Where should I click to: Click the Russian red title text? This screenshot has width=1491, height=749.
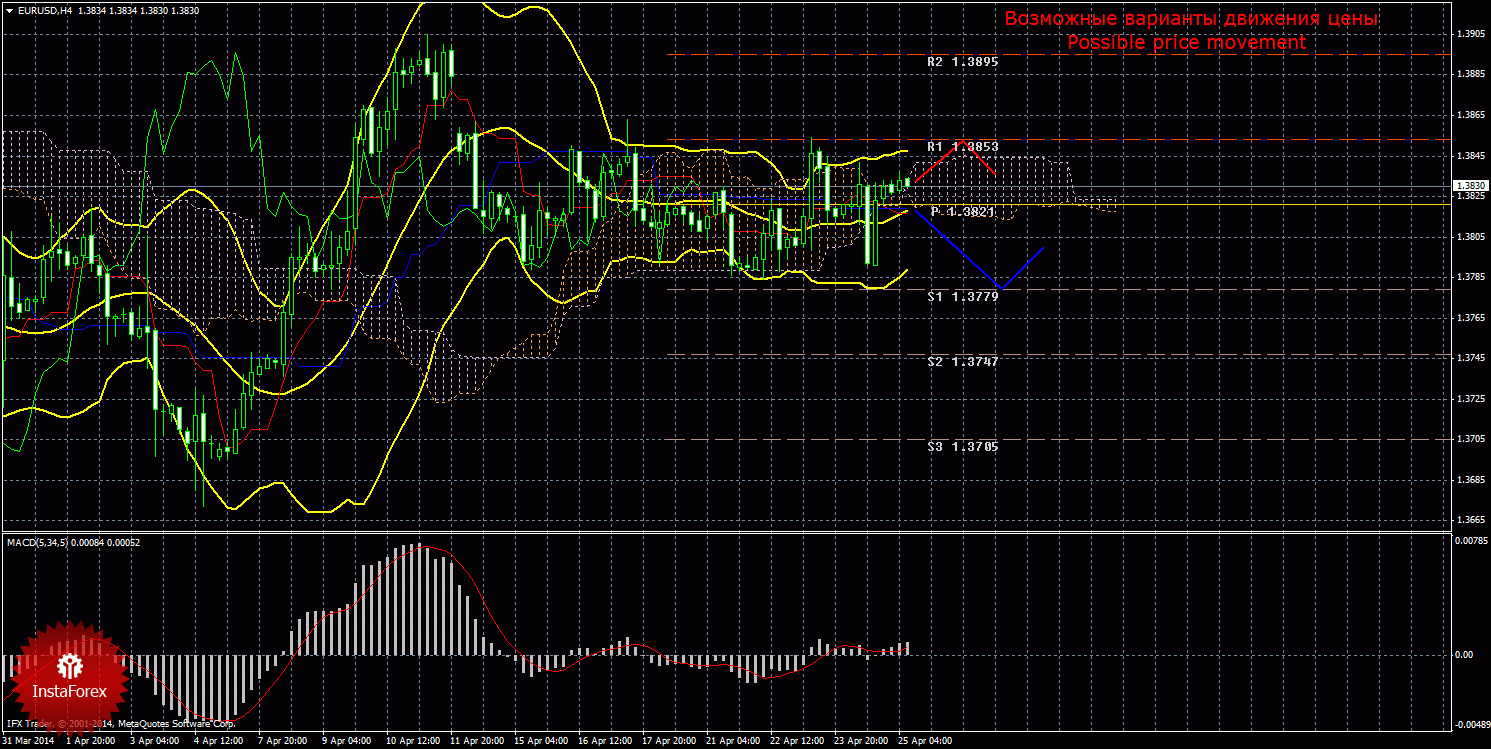pyautogui.click(x=1191, y=19)
